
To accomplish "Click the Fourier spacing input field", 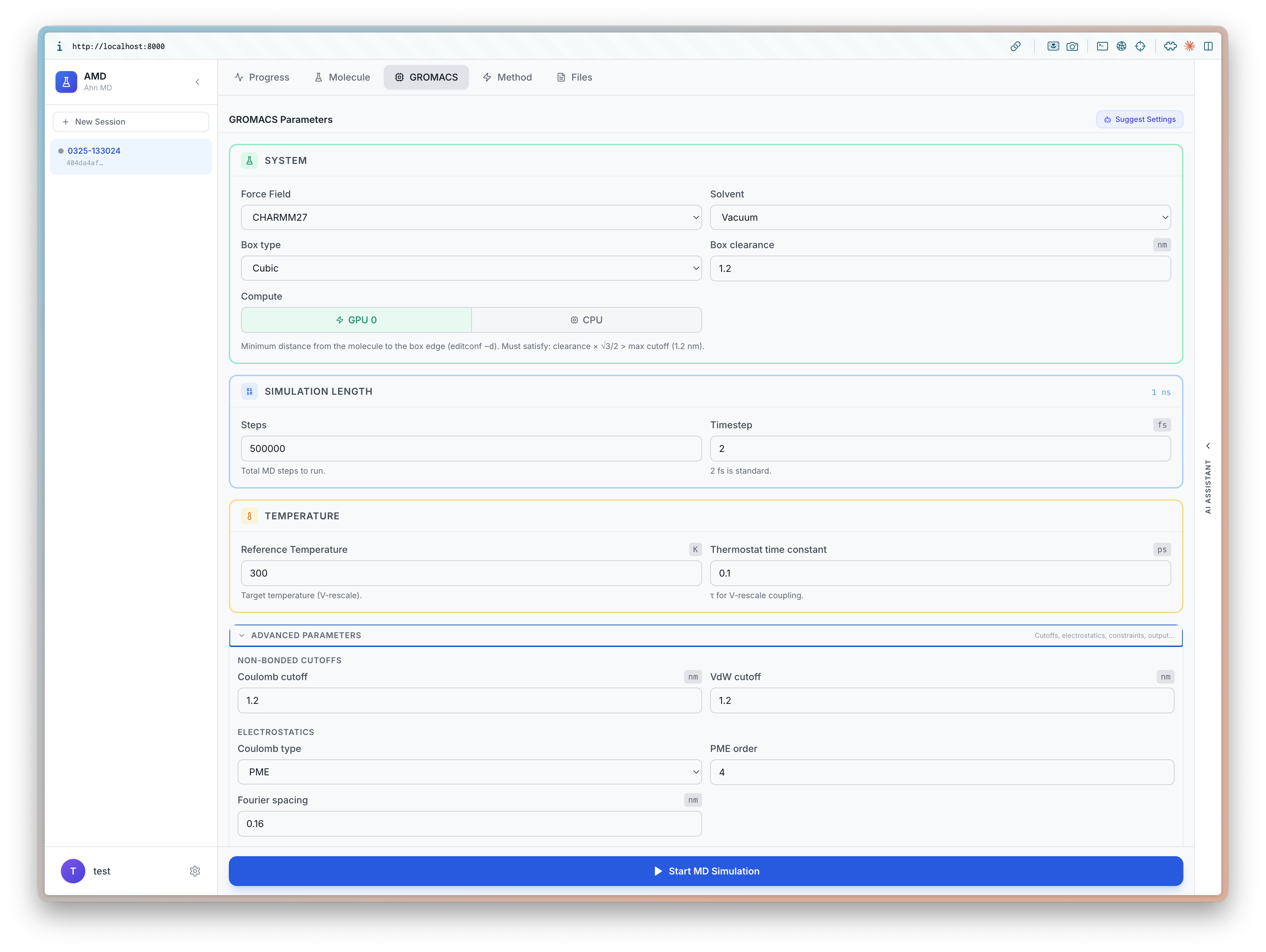I will pos(469,824).
